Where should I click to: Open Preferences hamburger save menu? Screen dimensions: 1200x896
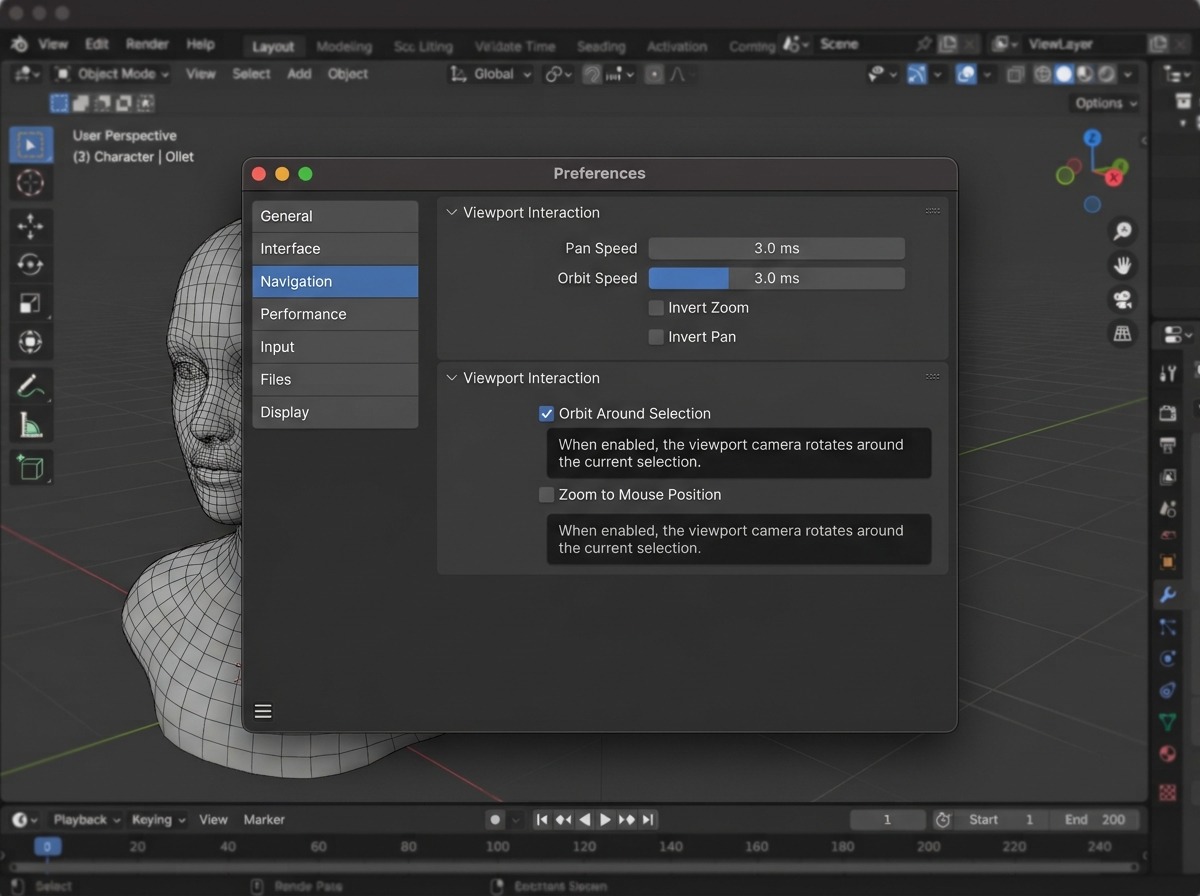(263, 711)
